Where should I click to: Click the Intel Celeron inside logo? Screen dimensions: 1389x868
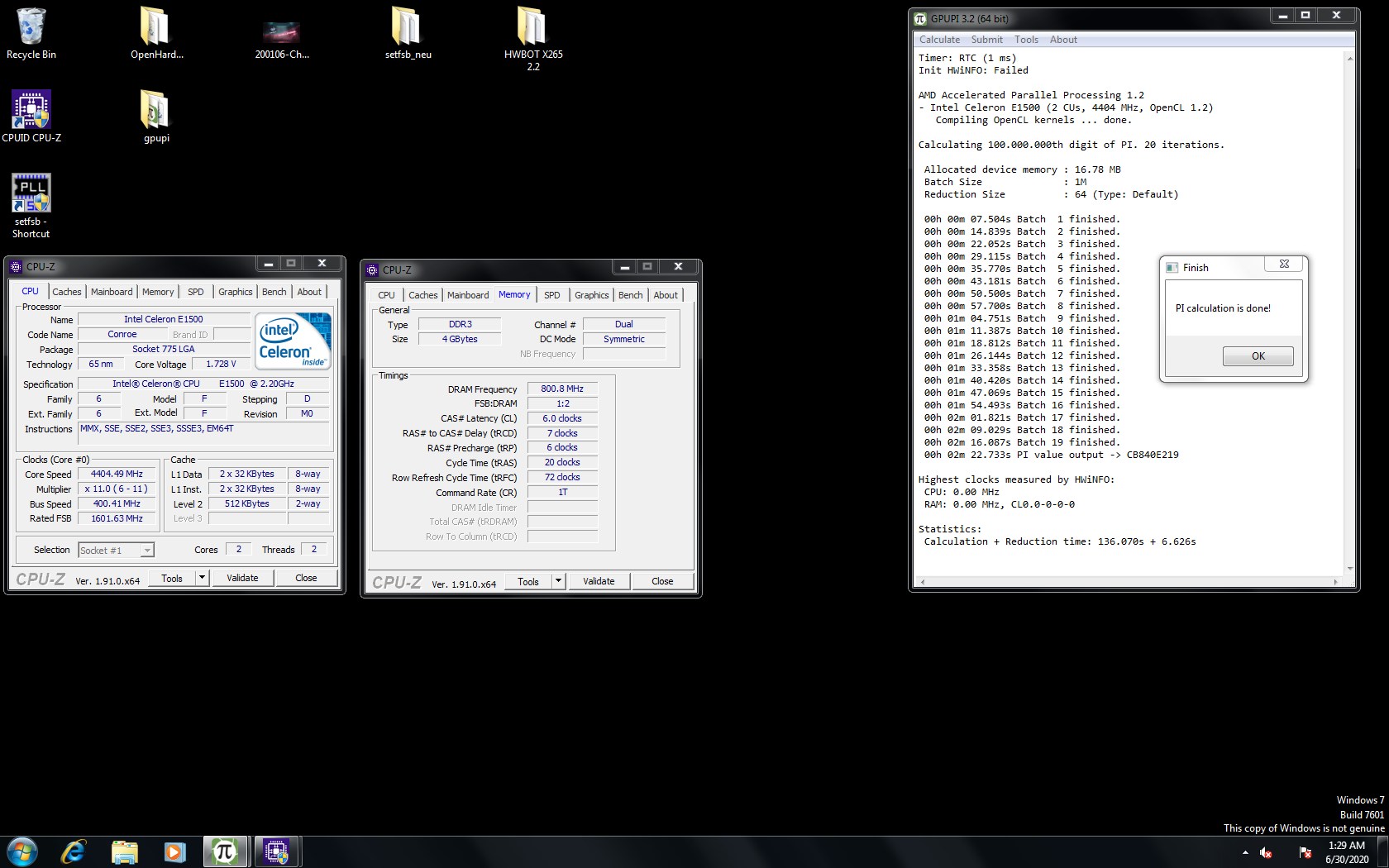294,340
